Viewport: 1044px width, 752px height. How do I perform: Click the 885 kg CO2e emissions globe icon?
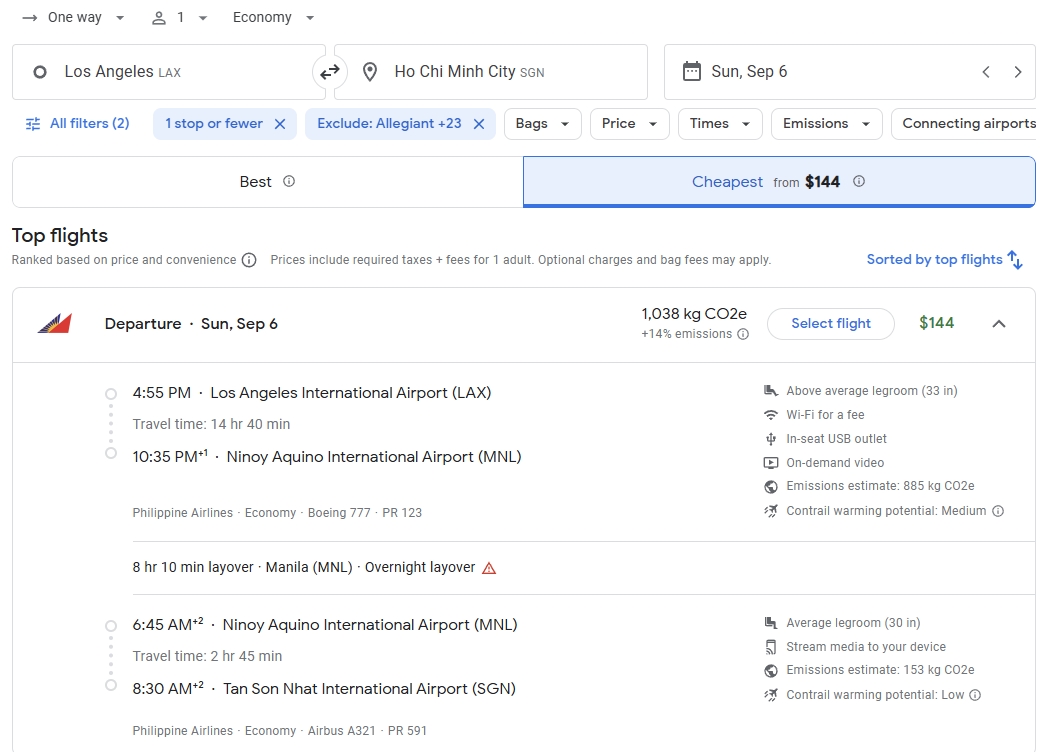pos(770,487)
